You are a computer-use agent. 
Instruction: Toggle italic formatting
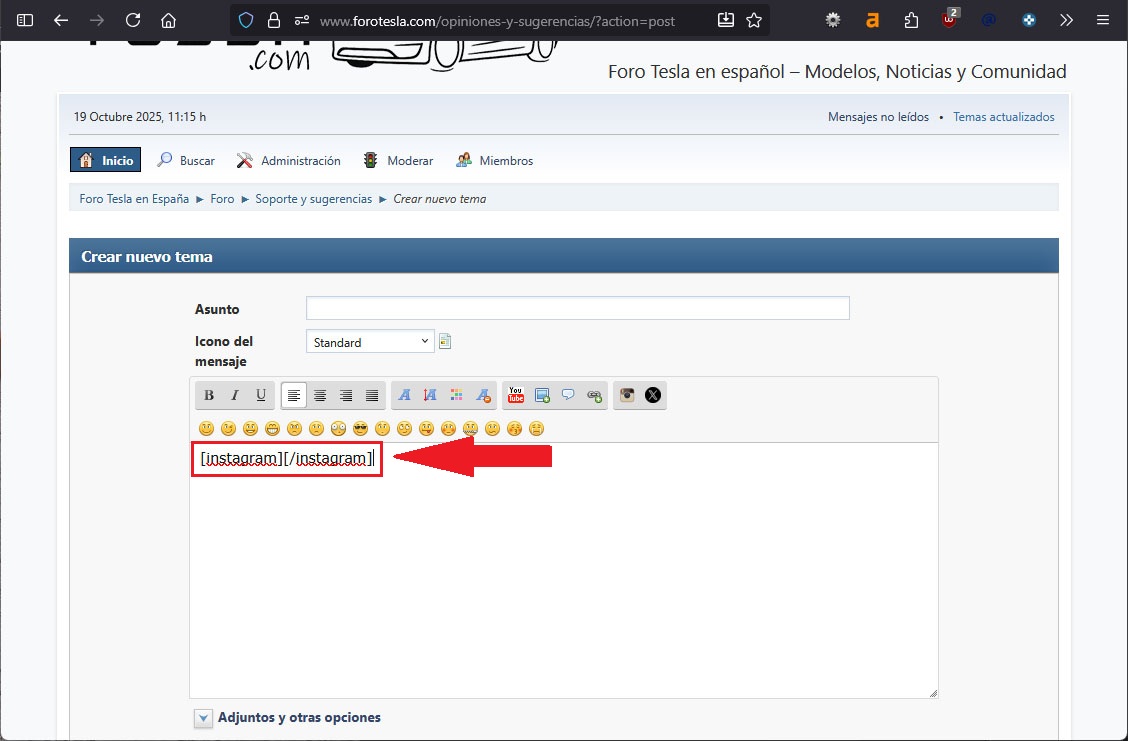click(x=235, y=395)
